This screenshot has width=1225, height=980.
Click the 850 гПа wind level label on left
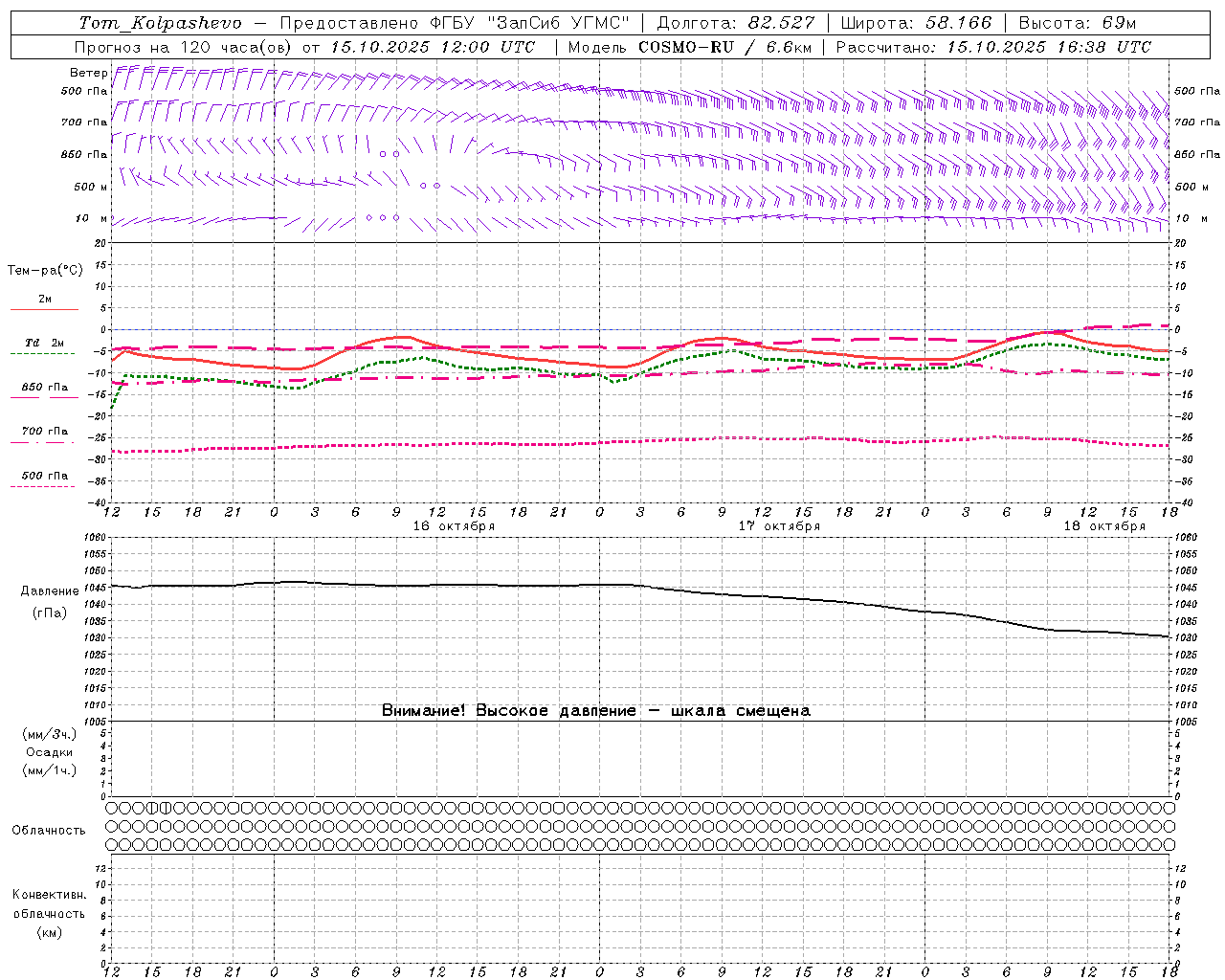pyautogui.click(x=84, y=155)
